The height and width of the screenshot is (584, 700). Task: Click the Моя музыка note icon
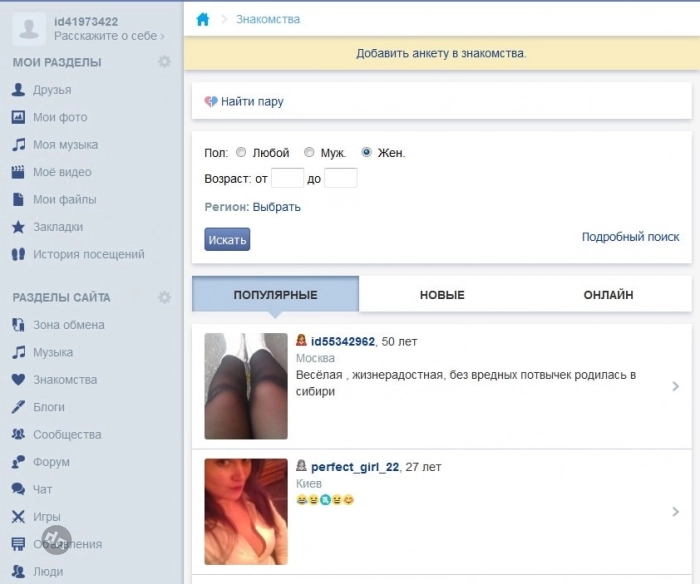click(18, 145)
